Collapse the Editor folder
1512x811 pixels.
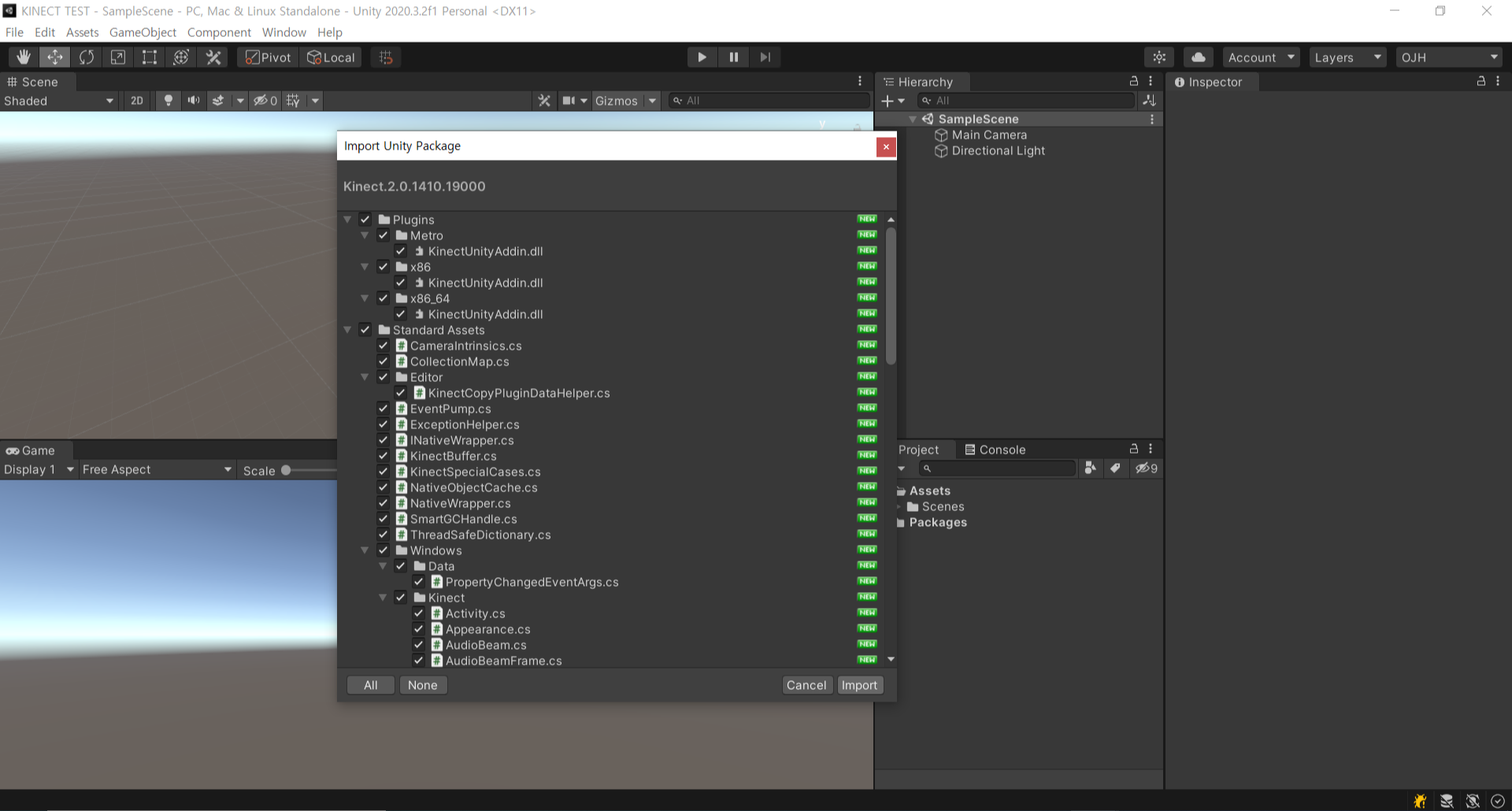[x=365, y=377]
